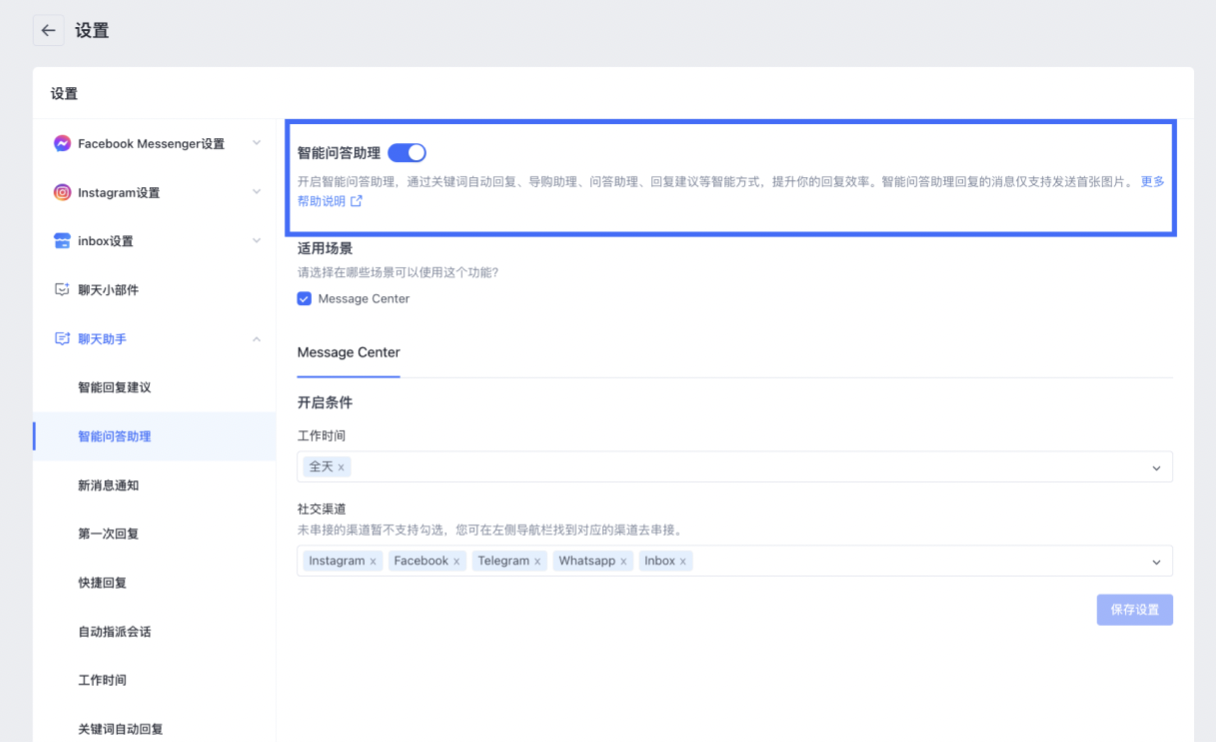Switch to the Message Center tab
Viewport: 1216px width, 742px height.
[349, 352]
